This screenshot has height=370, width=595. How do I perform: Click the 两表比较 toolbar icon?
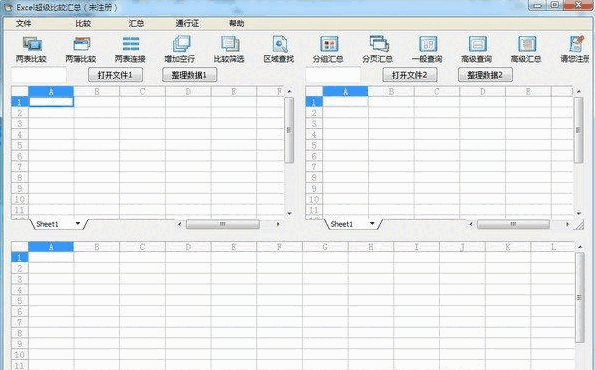pyautogui.click(x=31, y=44)
